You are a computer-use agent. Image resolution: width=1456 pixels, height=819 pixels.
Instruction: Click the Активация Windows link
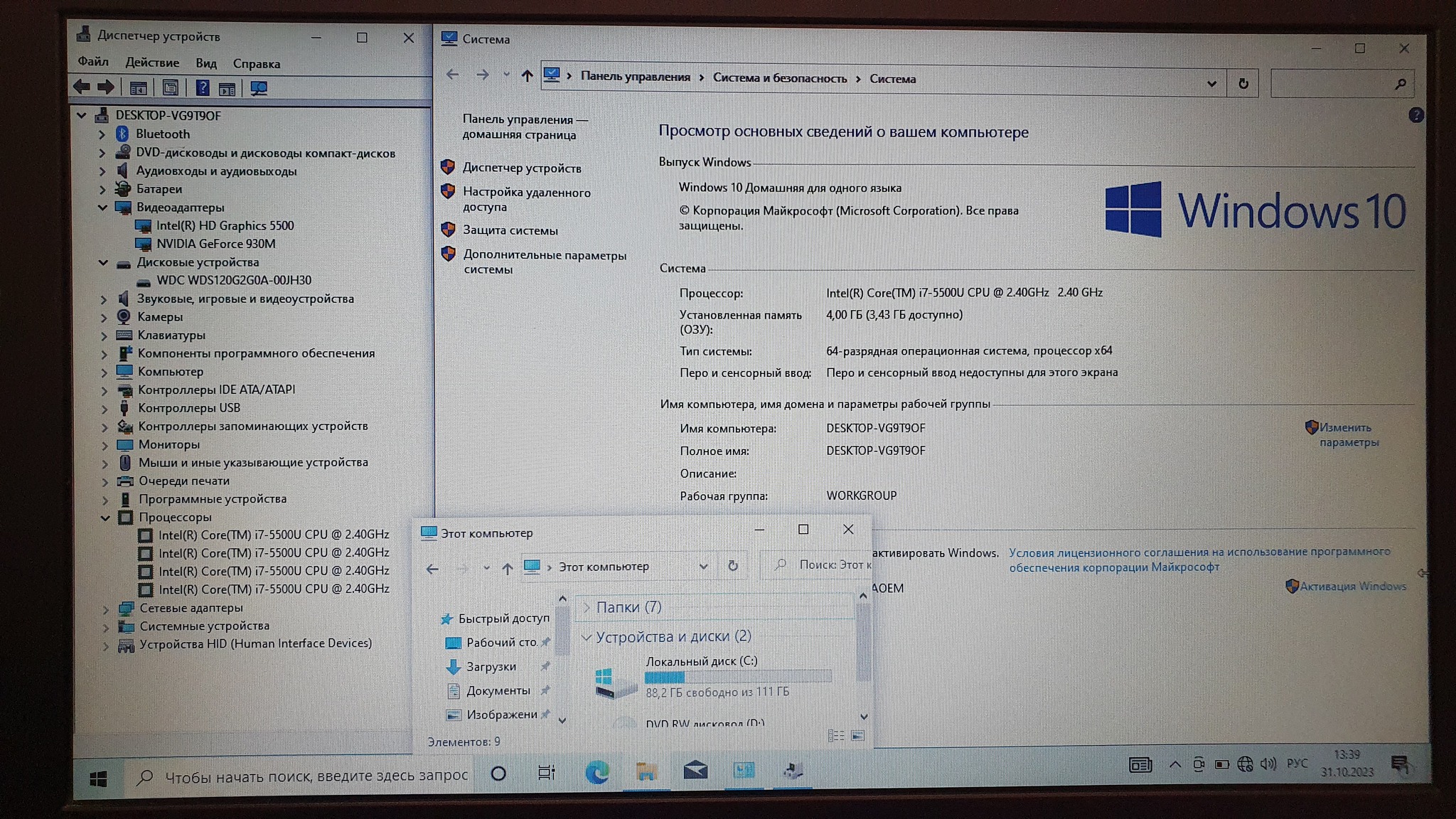pyautogui.click(x=1352, y=587)
